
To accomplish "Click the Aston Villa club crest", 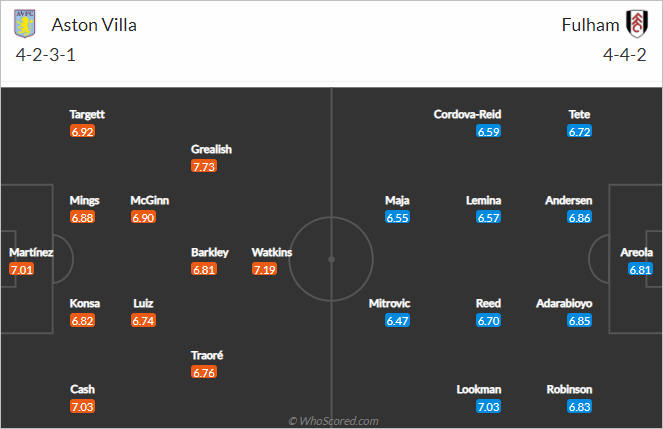I will (x=25, y=24).
